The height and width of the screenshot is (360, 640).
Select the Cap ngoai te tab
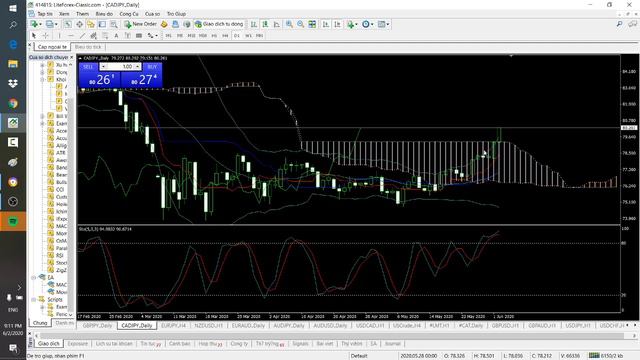(x=52, y=47)
